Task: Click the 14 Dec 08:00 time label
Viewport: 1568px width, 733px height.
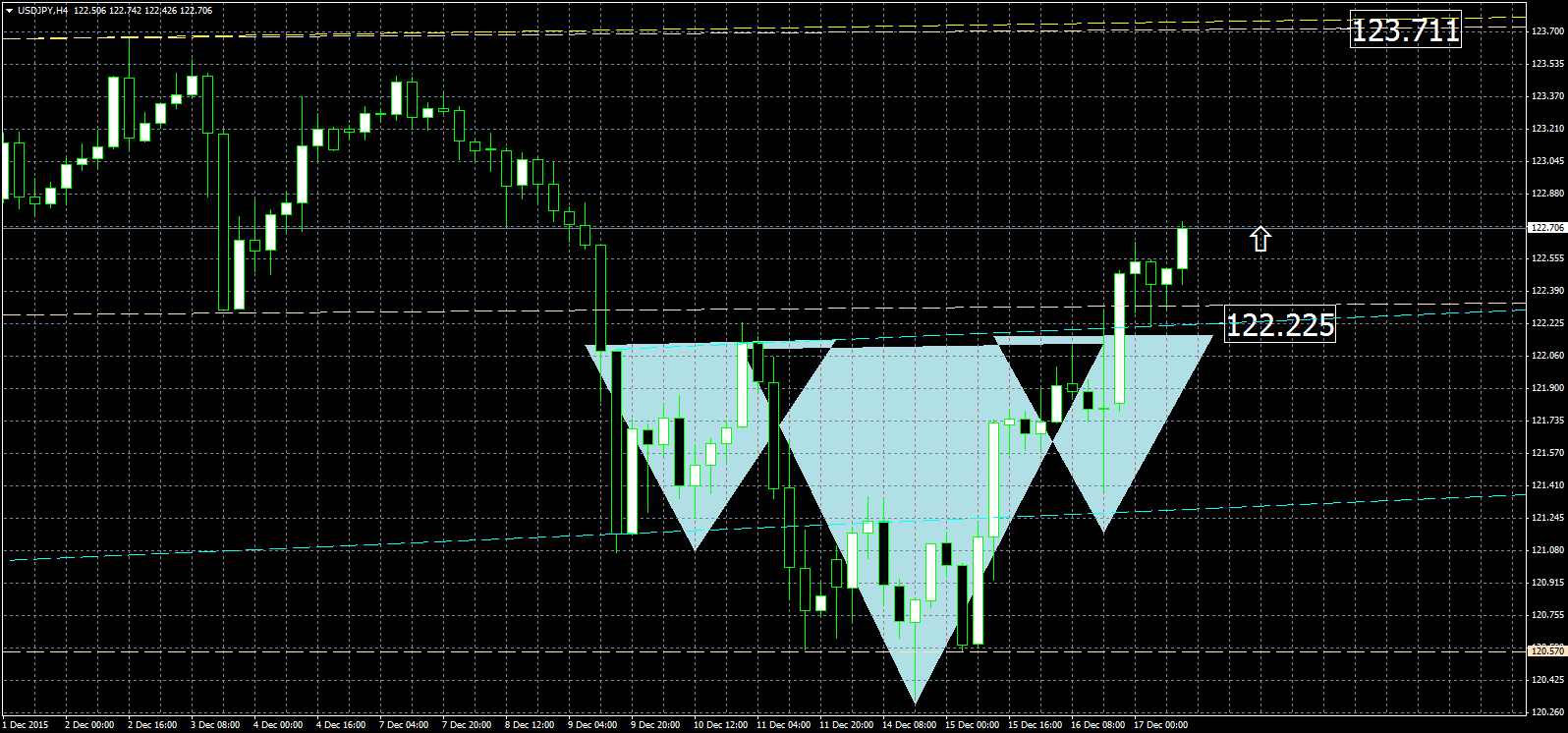Action: pyautogui.click(x=909, y=725)
